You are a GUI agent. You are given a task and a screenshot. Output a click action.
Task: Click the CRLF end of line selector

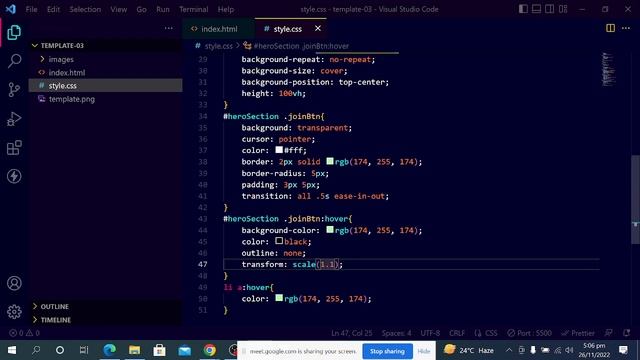pos(457,333)
